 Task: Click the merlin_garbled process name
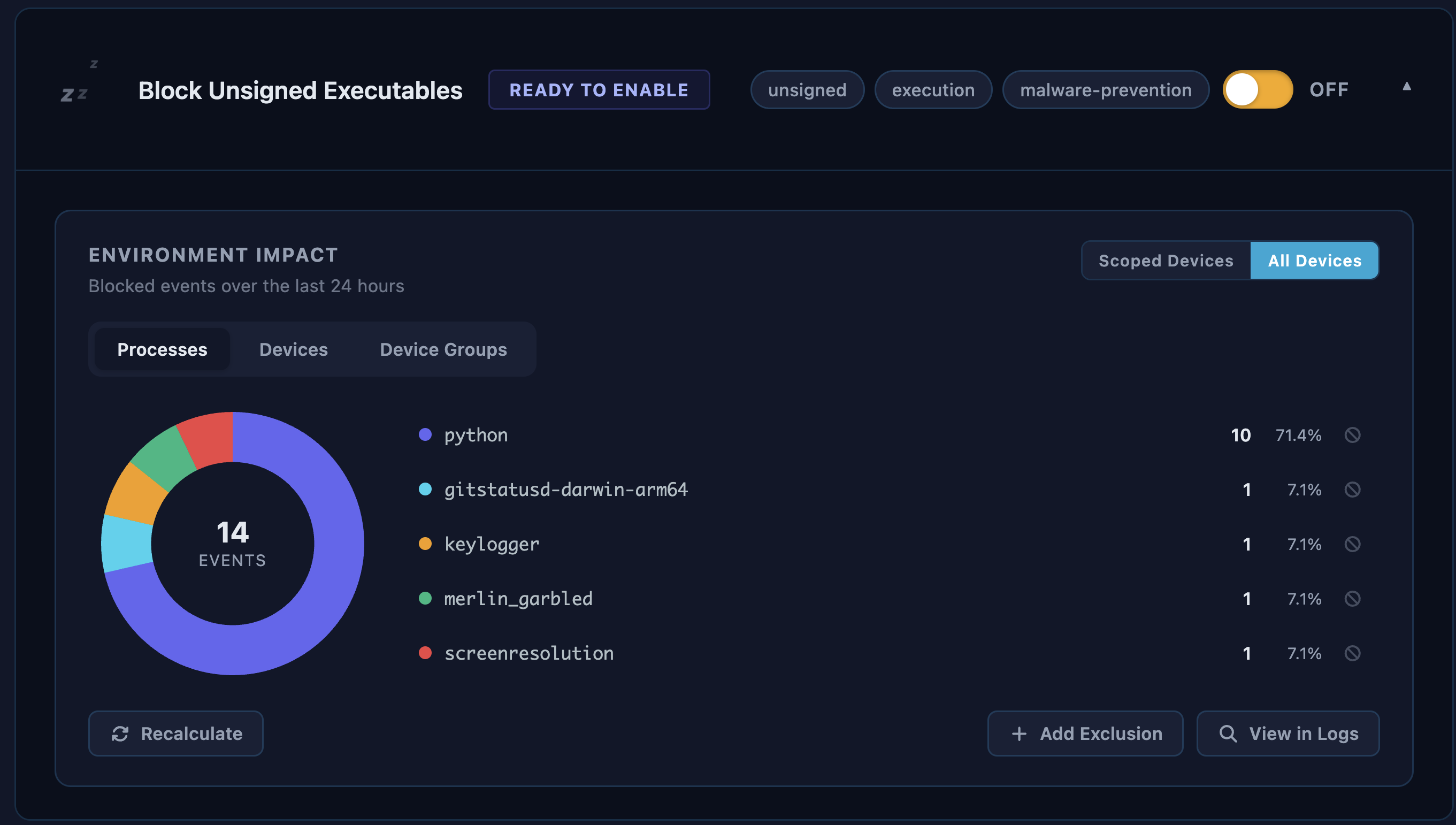coord(519,599)
